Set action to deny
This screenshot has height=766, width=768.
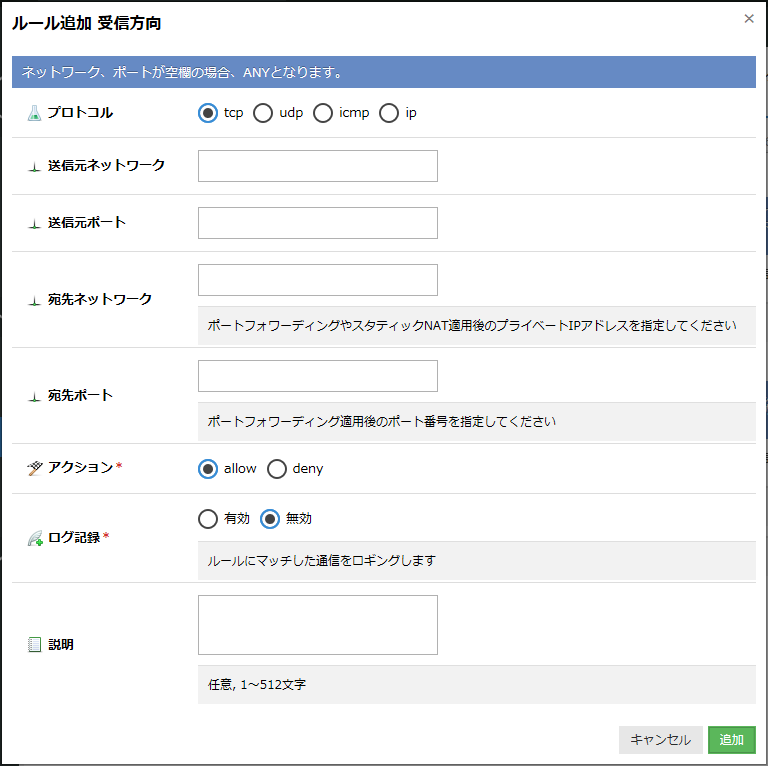click(277, 468)
